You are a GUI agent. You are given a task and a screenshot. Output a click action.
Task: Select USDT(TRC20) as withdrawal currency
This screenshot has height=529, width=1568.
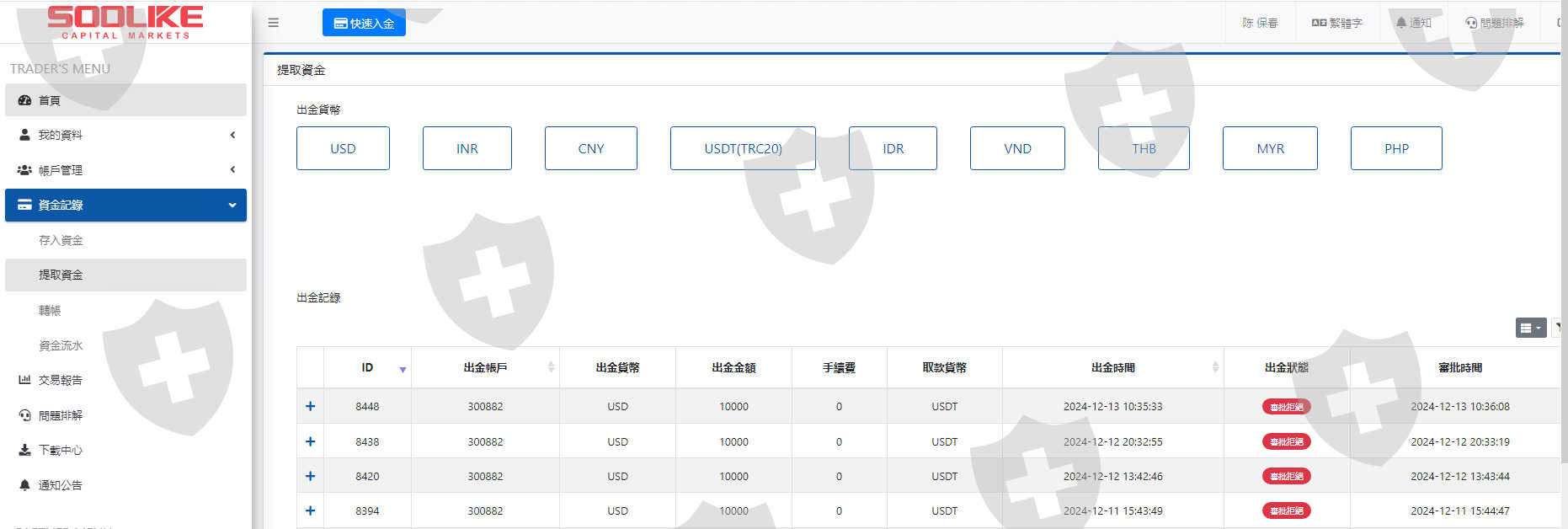pos(743,148)
